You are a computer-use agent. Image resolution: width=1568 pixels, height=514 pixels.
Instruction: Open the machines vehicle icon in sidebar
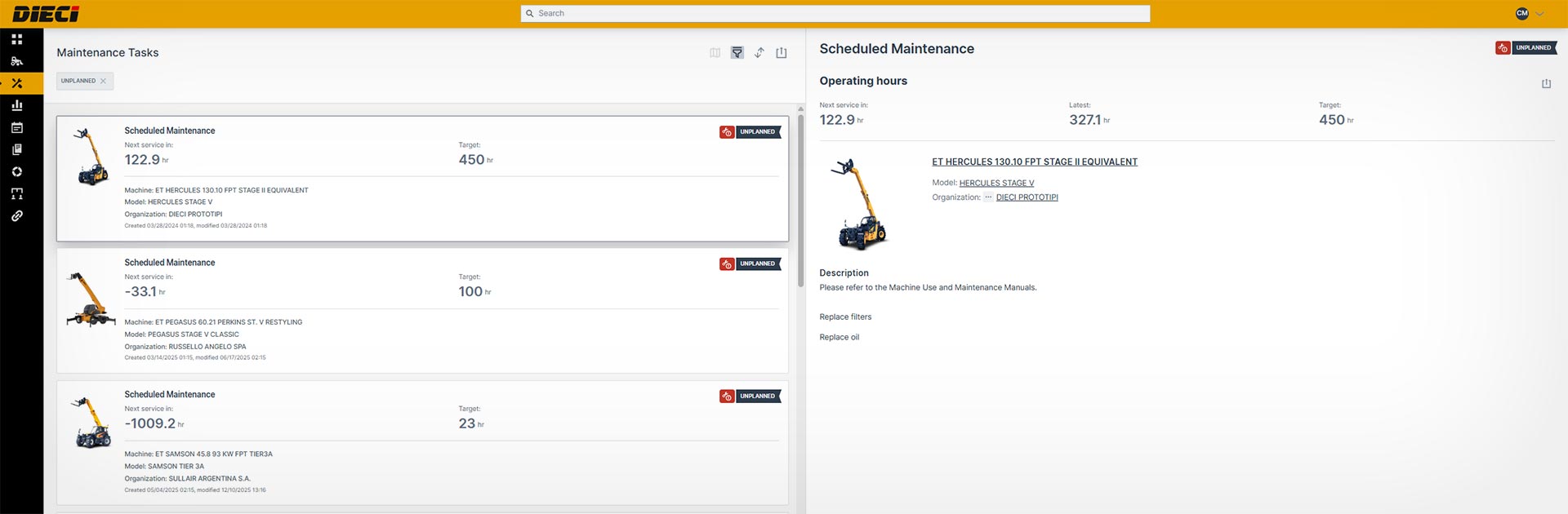pos(16,61)
